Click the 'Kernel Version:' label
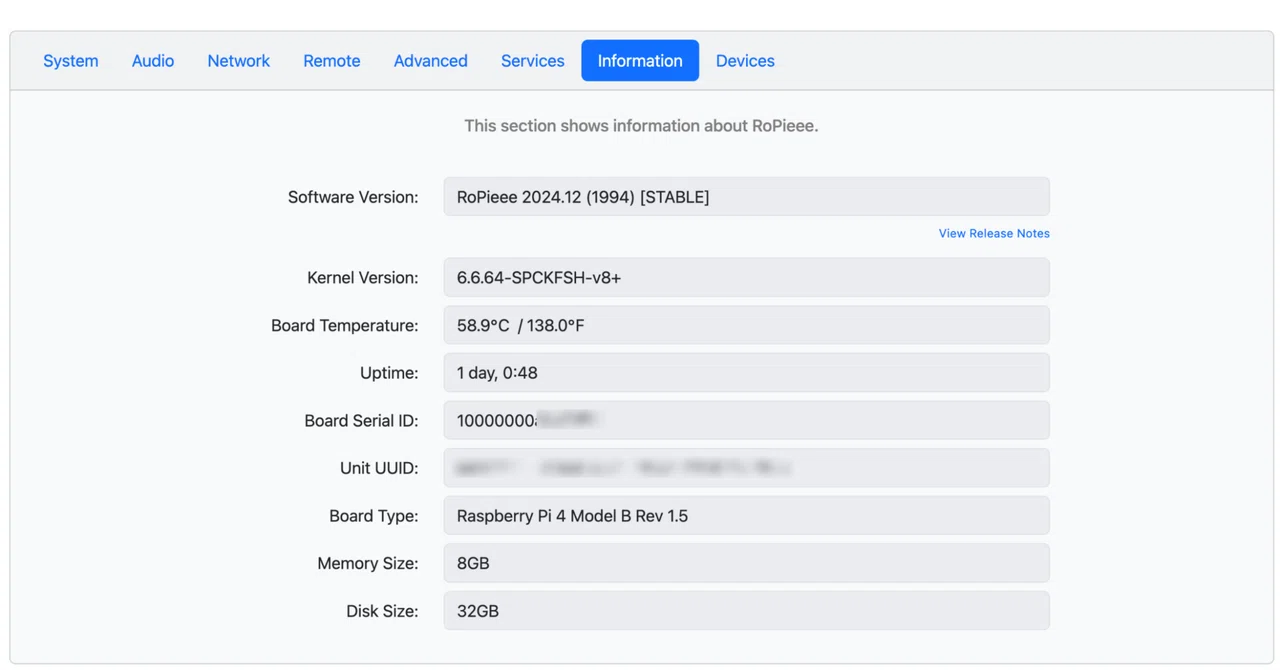The width and height of the screenshot is (1280, 670). [363, 278]
